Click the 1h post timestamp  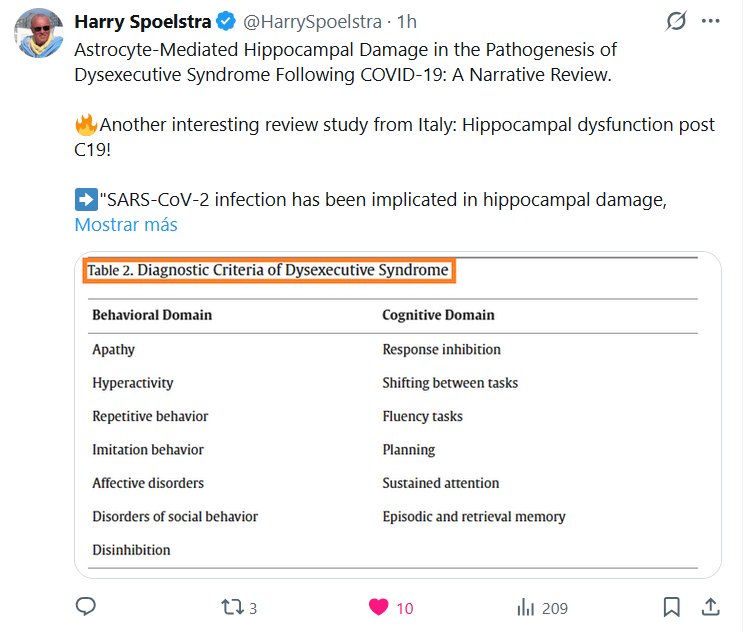click(407, 21)
